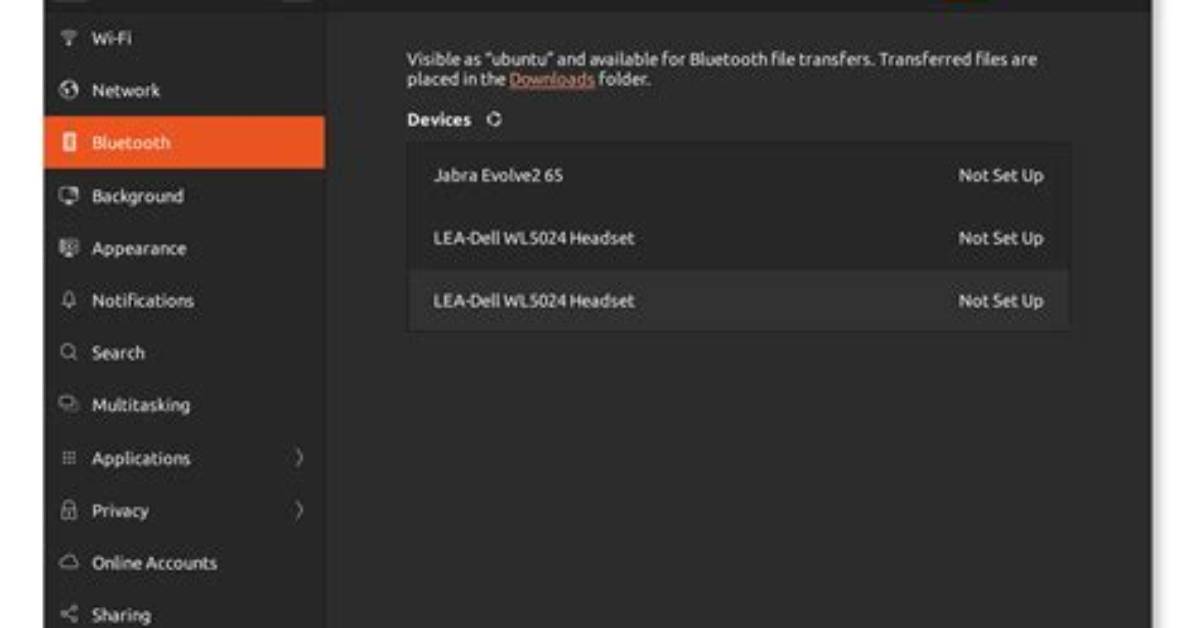
Task: Select Jabra Evolve2 65 device
Action: pyautogui.click(x=738, y=175)
